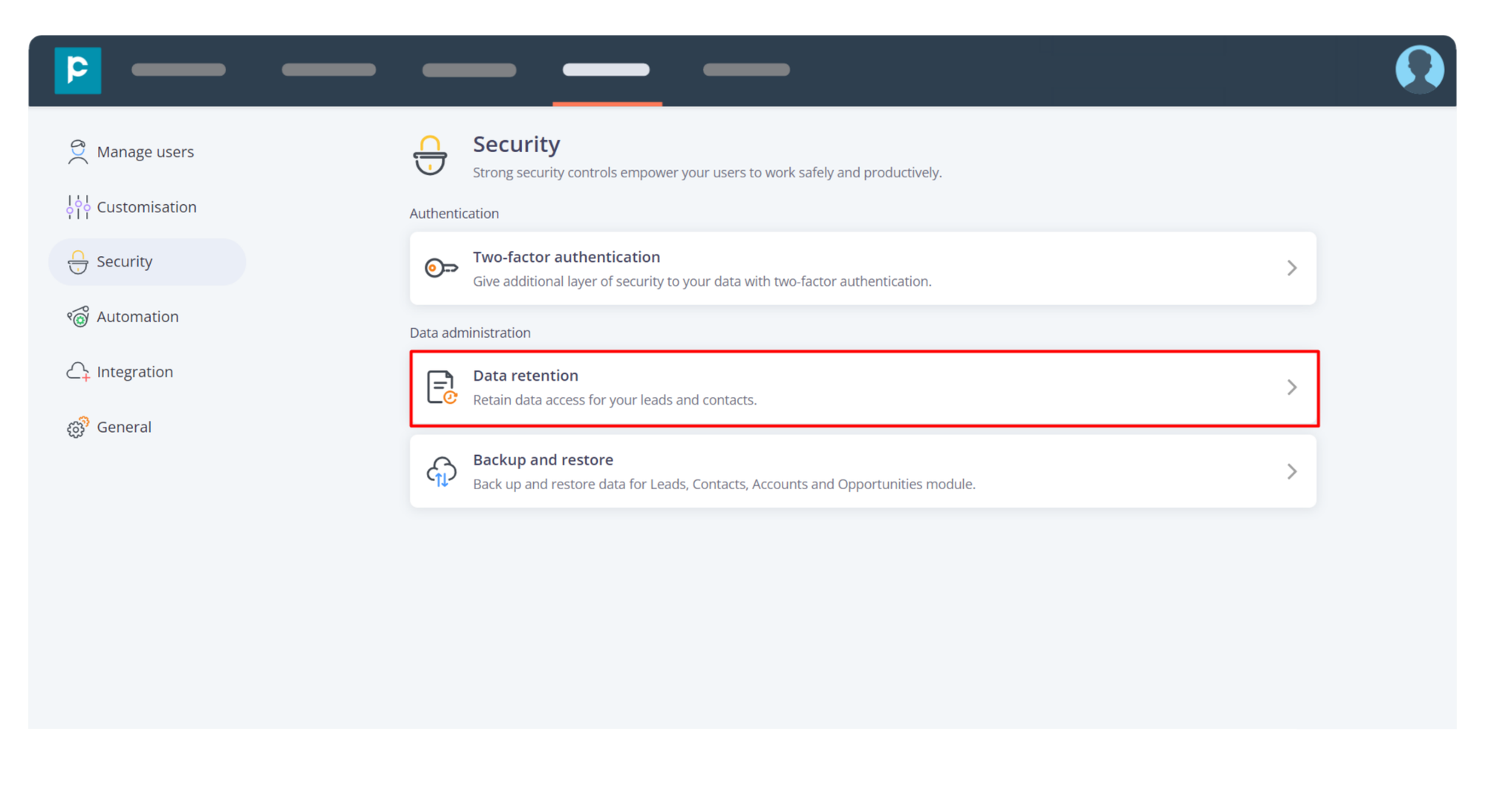Click the Backup and restore cloud icon
The height and width of the screenshot is (812, 1485).
click(441, 471)
